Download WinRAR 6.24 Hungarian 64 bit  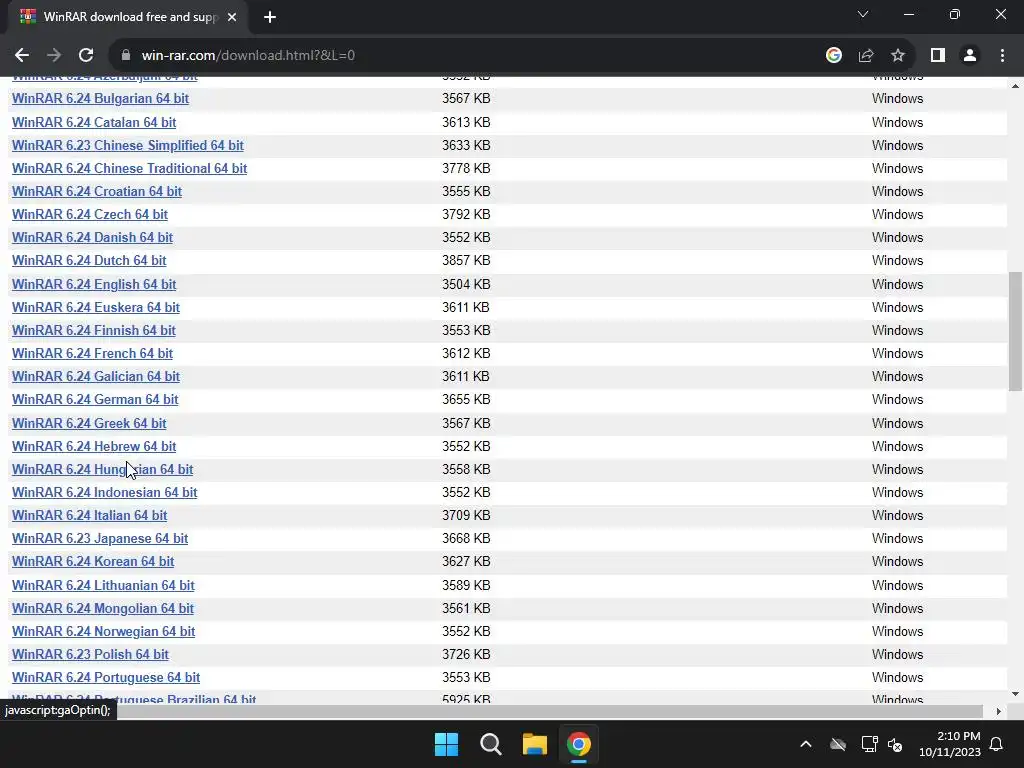point(103,470)
